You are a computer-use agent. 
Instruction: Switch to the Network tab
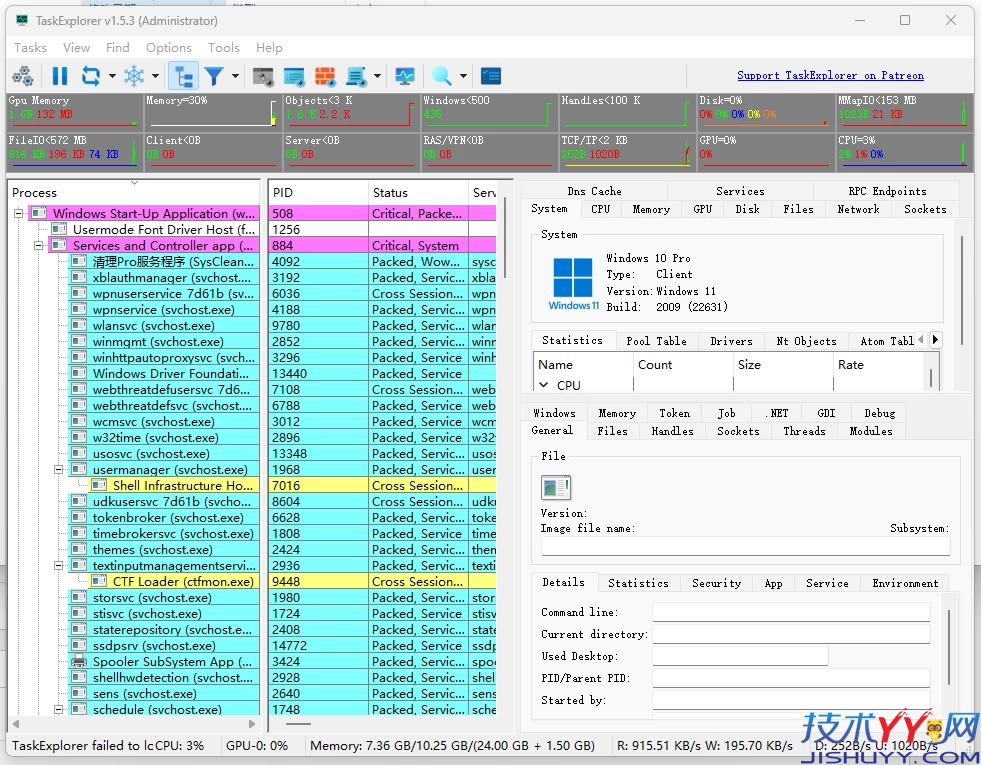pos(858,209)
